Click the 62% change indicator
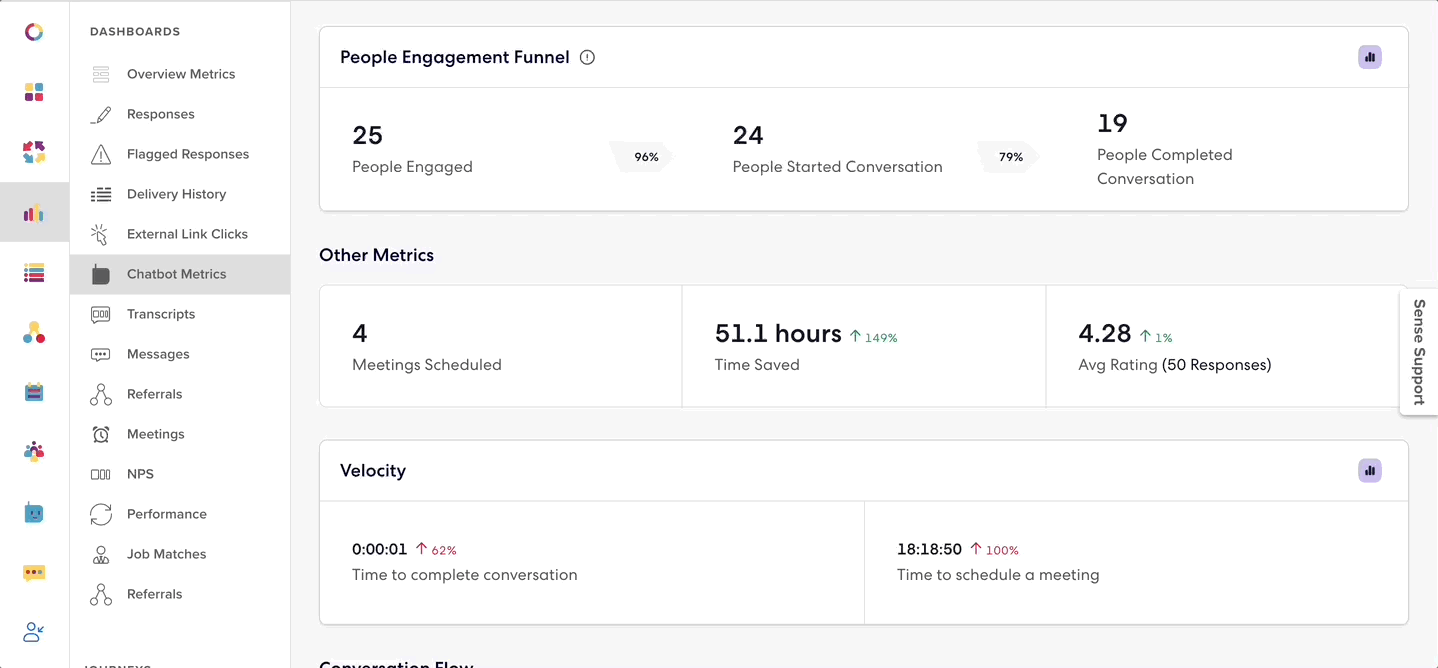This screenshot has width=1438, height=668. [436, 550]
